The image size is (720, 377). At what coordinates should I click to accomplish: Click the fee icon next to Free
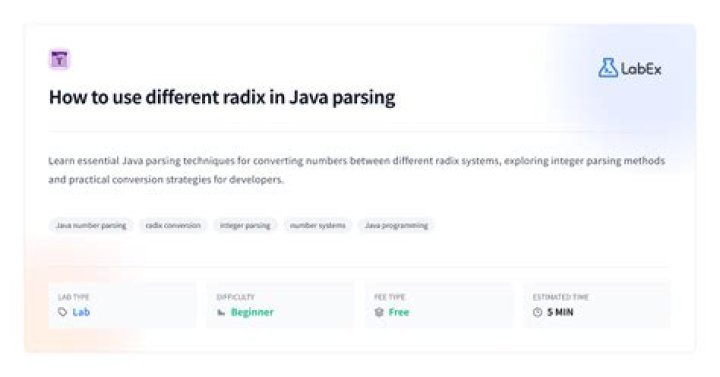point(379,312)
